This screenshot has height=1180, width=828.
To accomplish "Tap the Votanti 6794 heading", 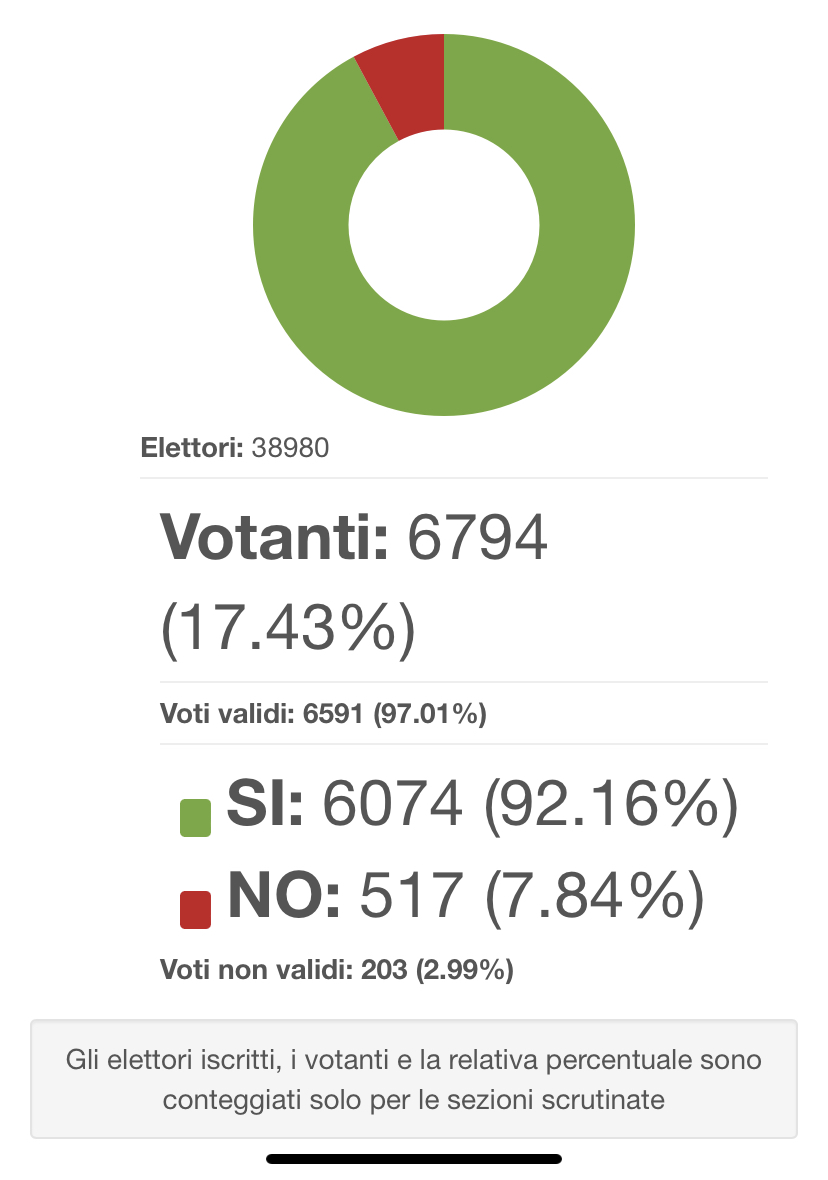I will [x=354, y=537].
